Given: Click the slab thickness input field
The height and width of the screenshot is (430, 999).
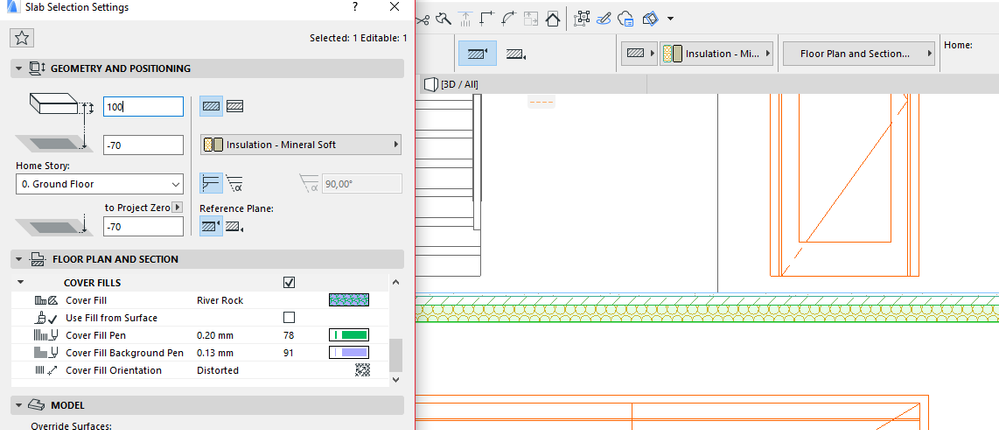Looking at the screenshot, I should pyautogui.click(x=143, y=106).
